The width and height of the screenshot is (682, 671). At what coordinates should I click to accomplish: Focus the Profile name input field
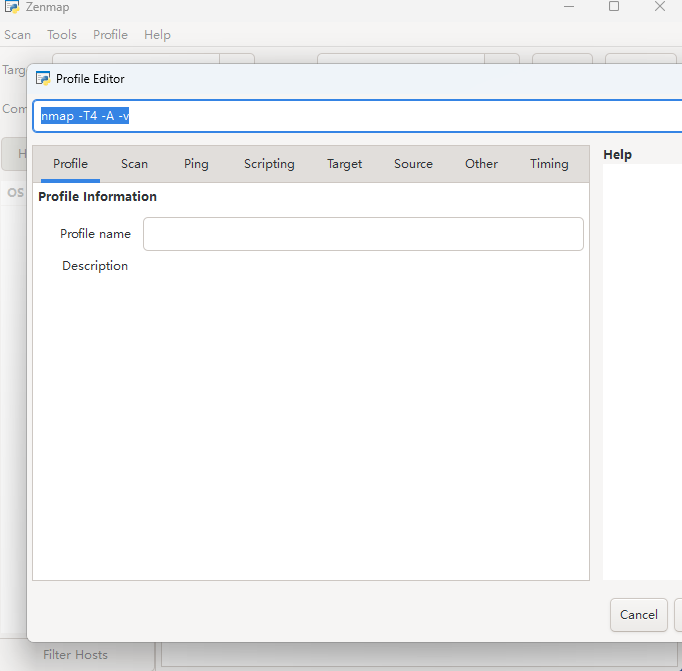(363, 234)
